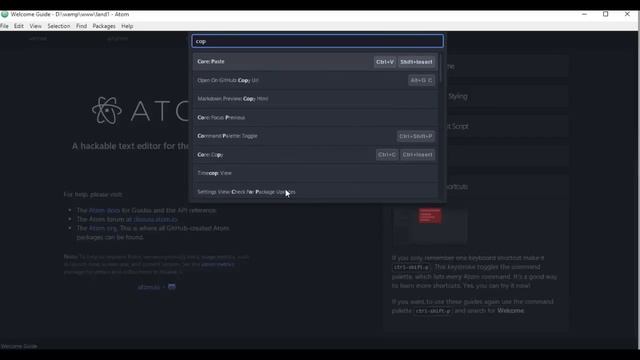Select the 'Core: Copy' command
640x360 pixels.
[x=315, y=155]
